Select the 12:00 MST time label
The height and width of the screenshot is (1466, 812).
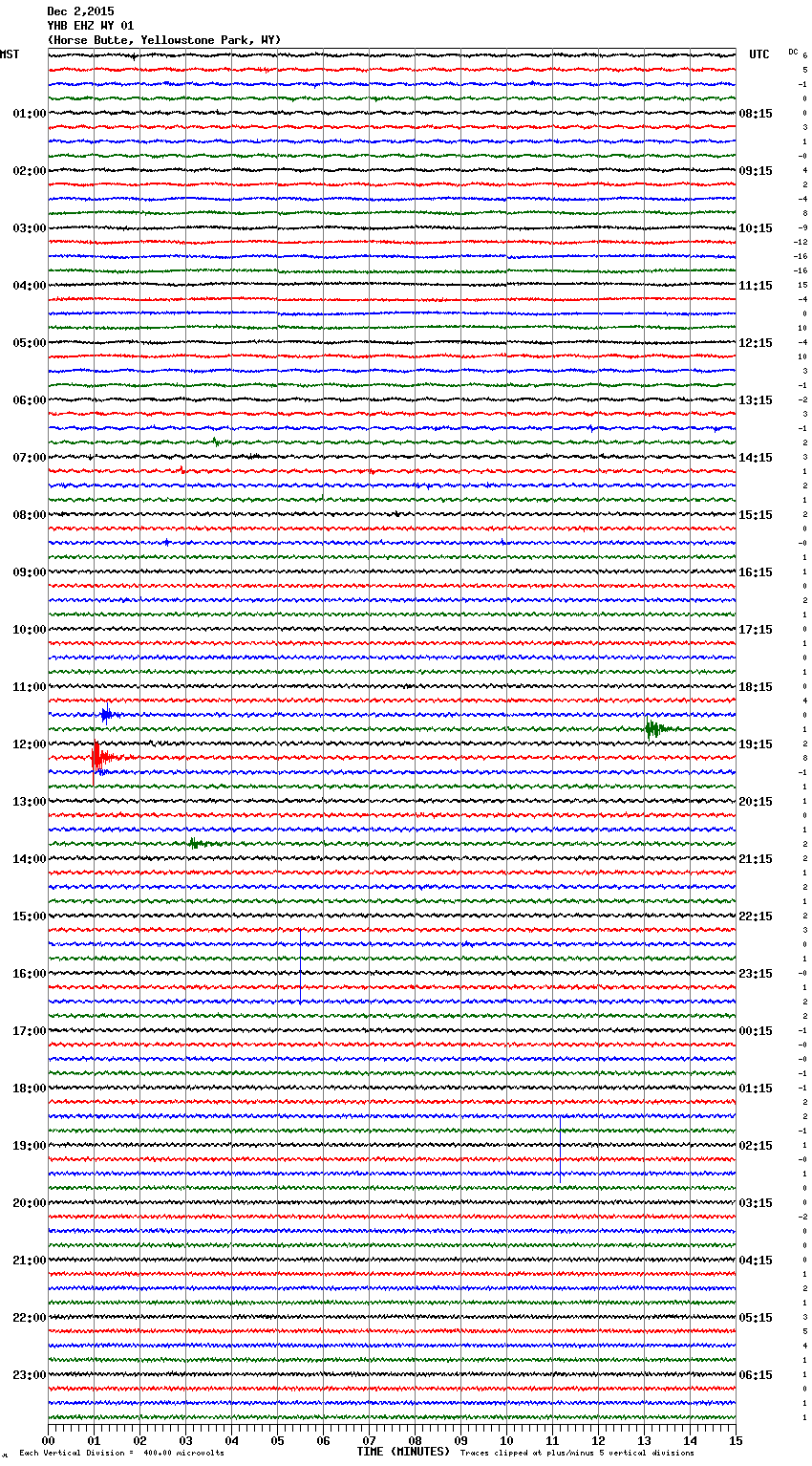29,744
